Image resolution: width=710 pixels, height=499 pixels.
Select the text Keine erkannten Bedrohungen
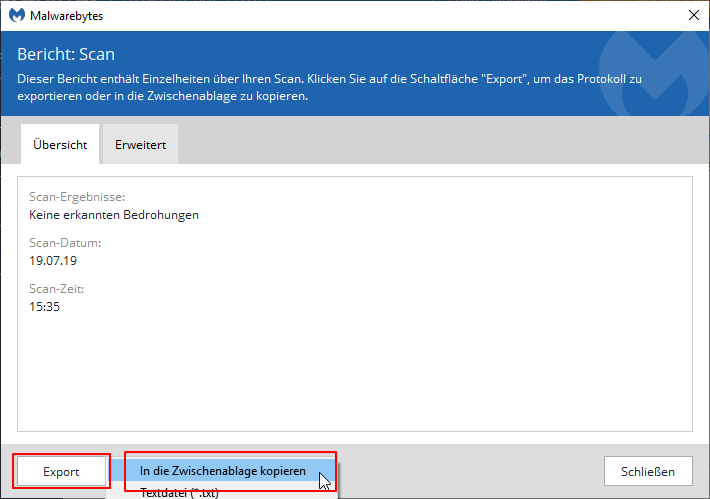click(114, 215)
